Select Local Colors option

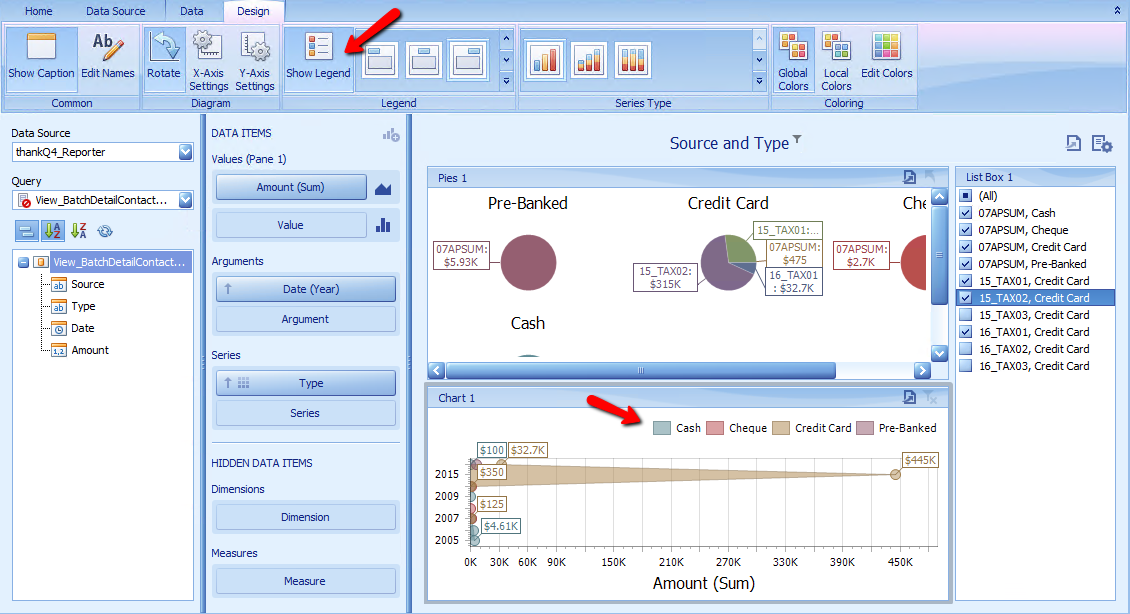pyautogui.click(x=836, y=60)
